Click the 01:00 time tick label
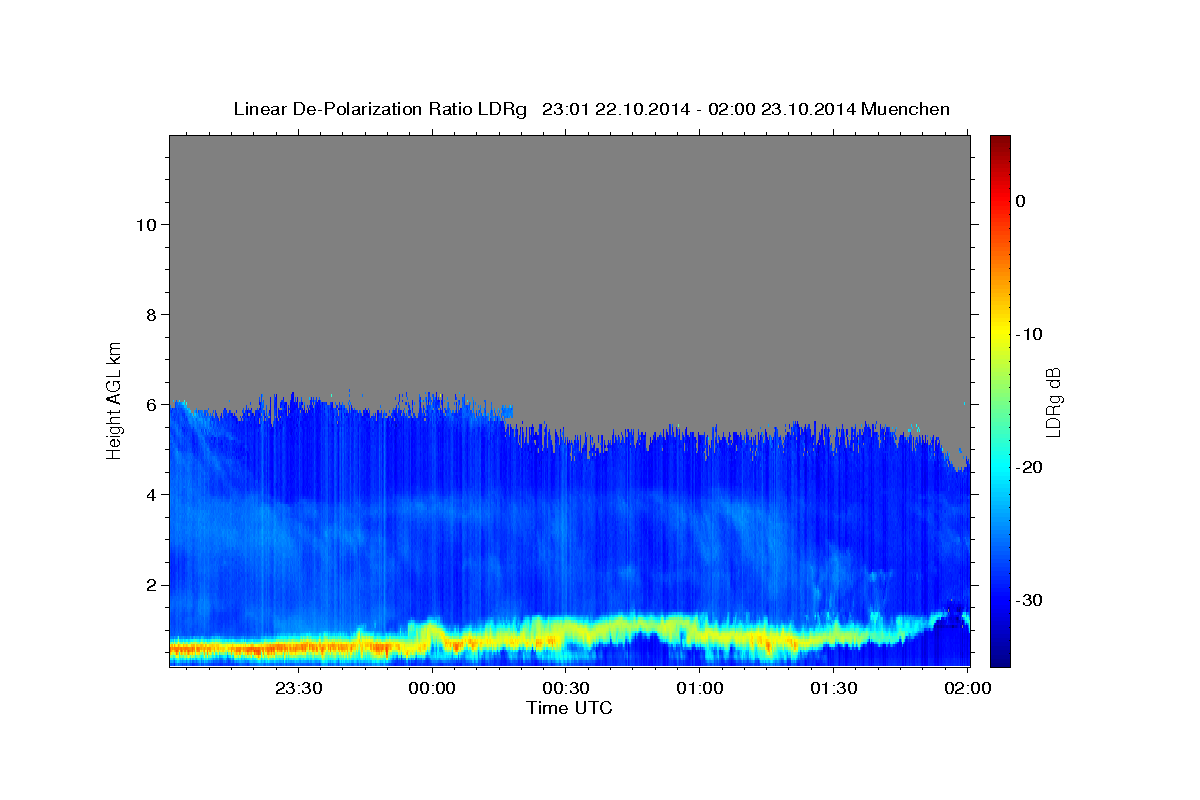 699,688
